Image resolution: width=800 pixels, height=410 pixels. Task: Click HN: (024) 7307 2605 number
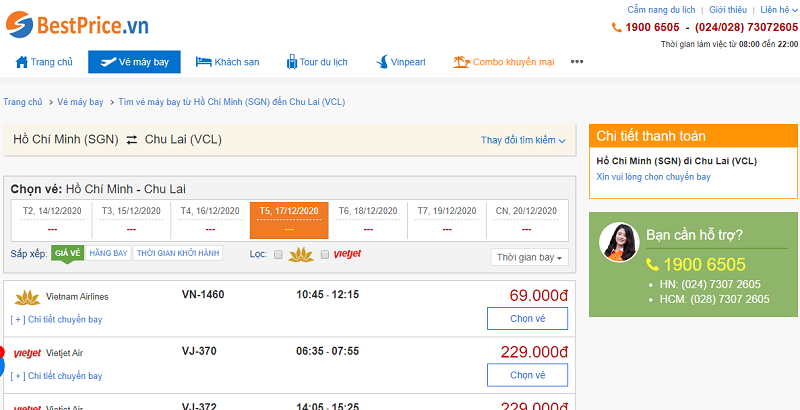pyautogui.click(x=711, y=285)
